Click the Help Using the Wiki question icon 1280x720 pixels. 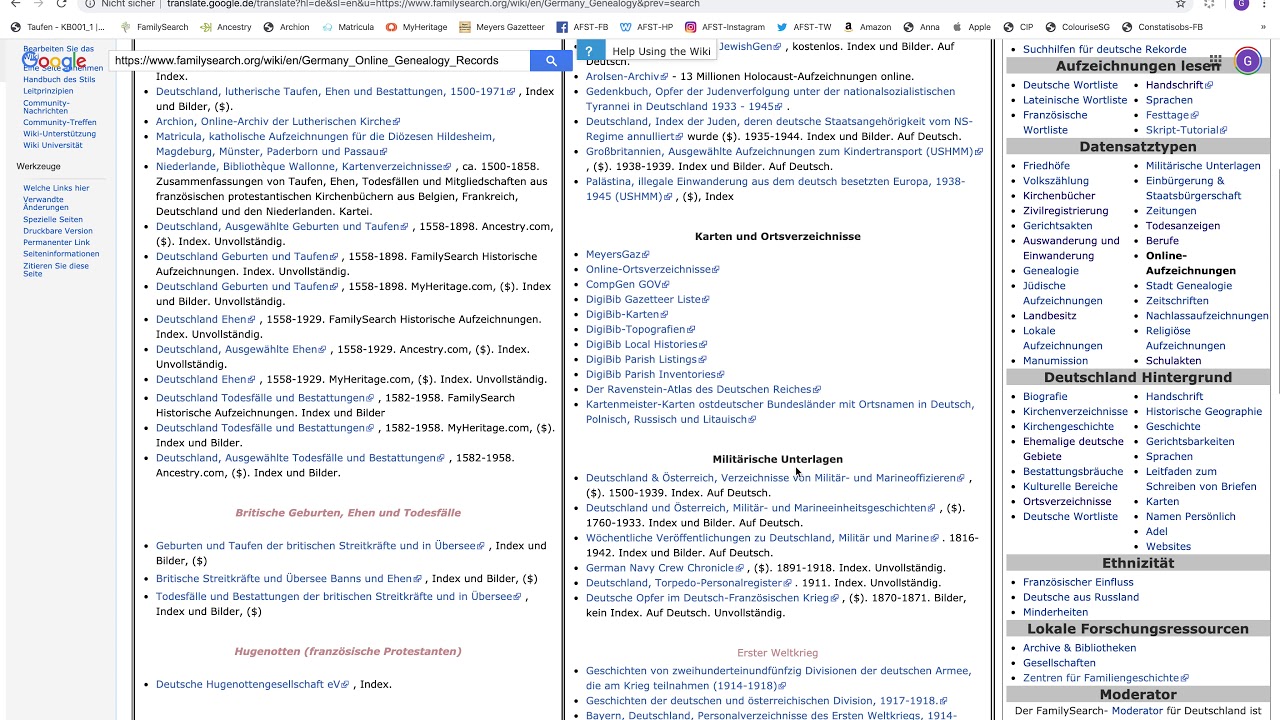[589, 51]
